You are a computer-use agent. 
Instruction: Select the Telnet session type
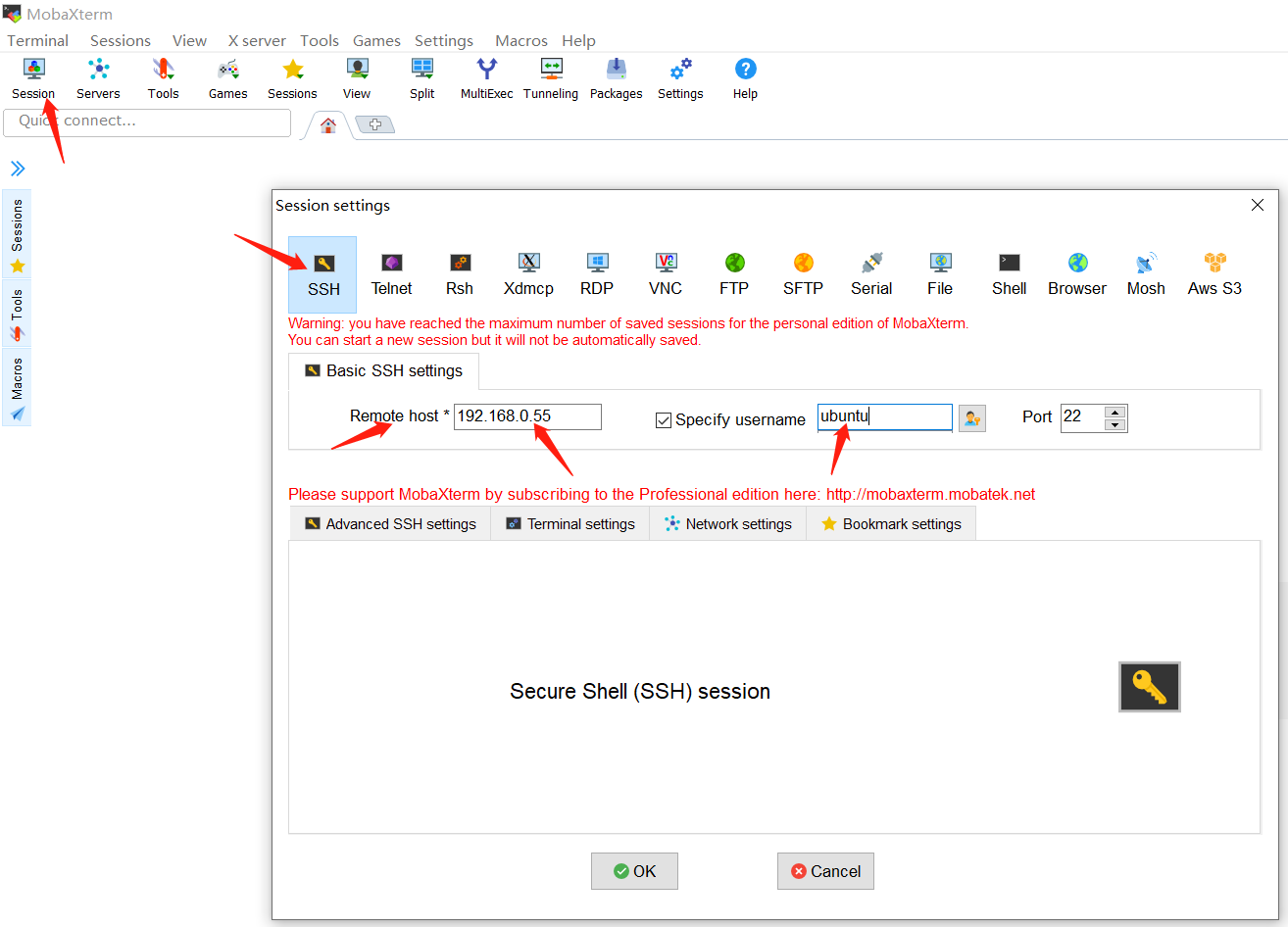click(x=391, y=274)
